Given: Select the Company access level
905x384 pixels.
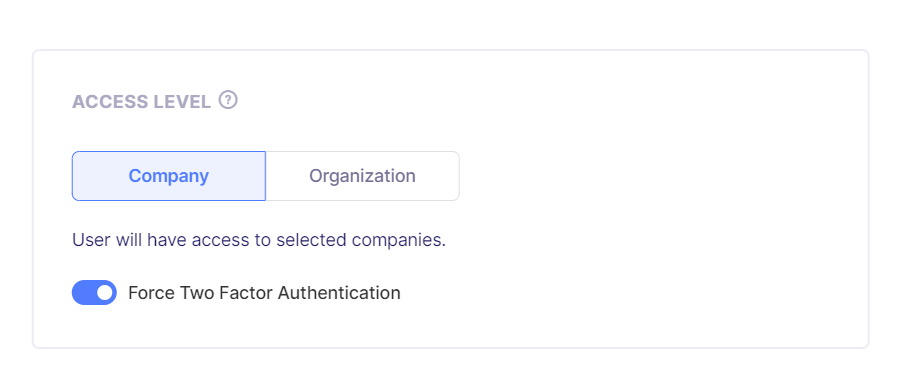Looking at the screenshot, I should click(x=169, y=176).
